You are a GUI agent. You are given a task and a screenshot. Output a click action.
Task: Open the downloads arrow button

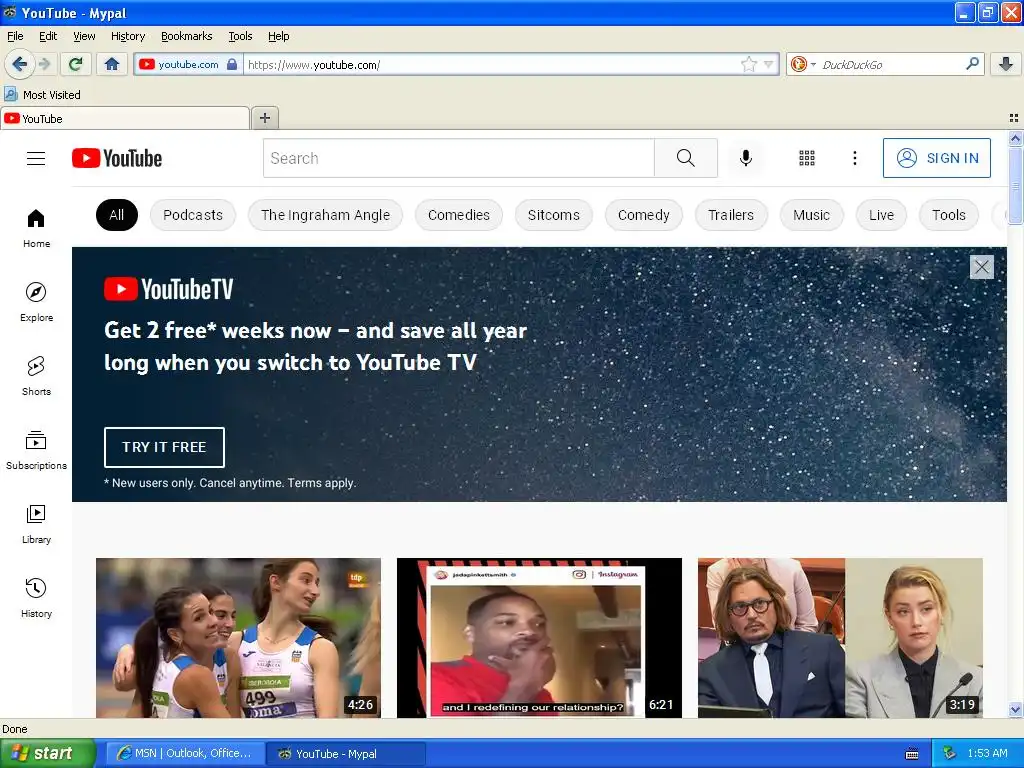coord(1006,64)
